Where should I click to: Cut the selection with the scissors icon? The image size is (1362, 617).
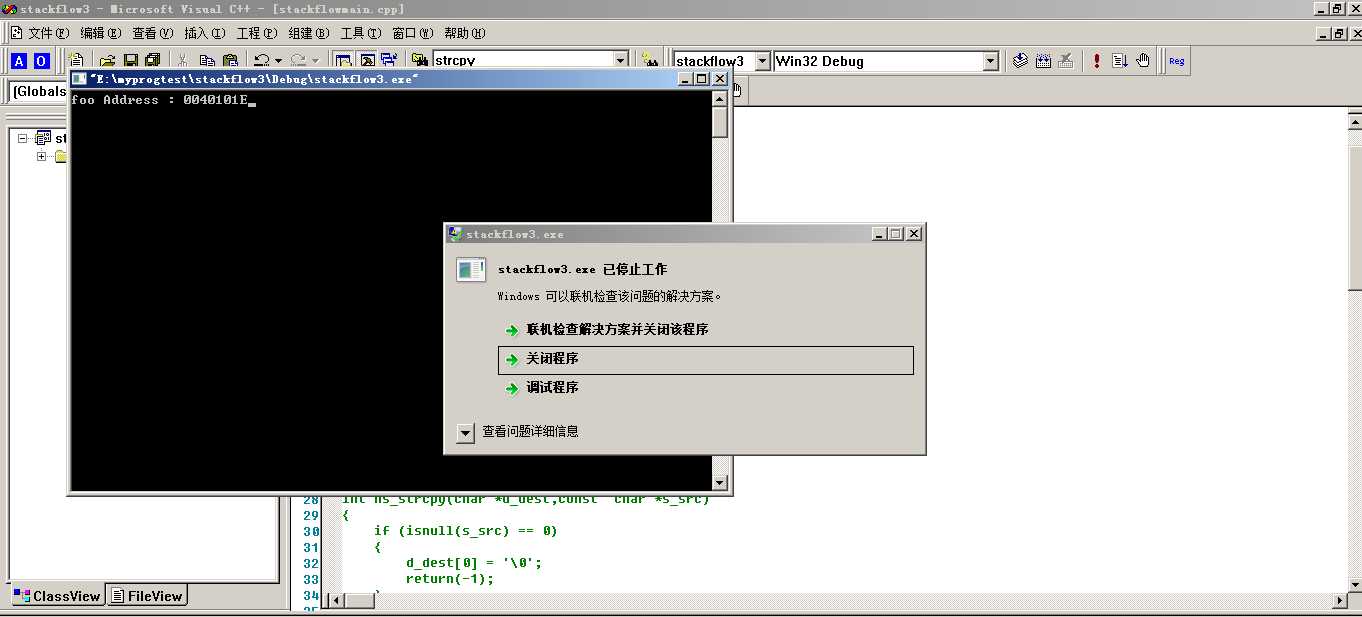(183, 61)
